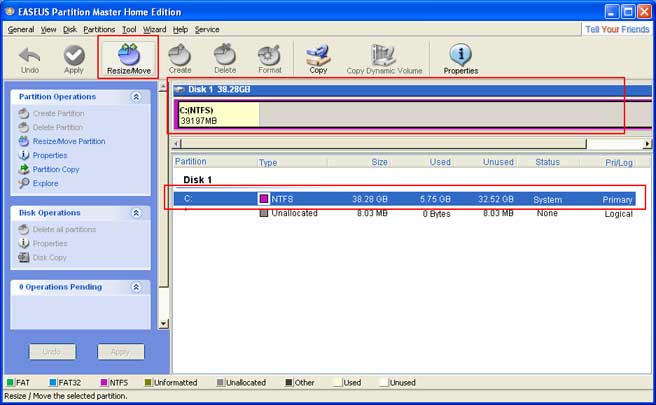Click the Type column header
The image size is (656, 405).
pyautogui.click(x=268, y=162)
